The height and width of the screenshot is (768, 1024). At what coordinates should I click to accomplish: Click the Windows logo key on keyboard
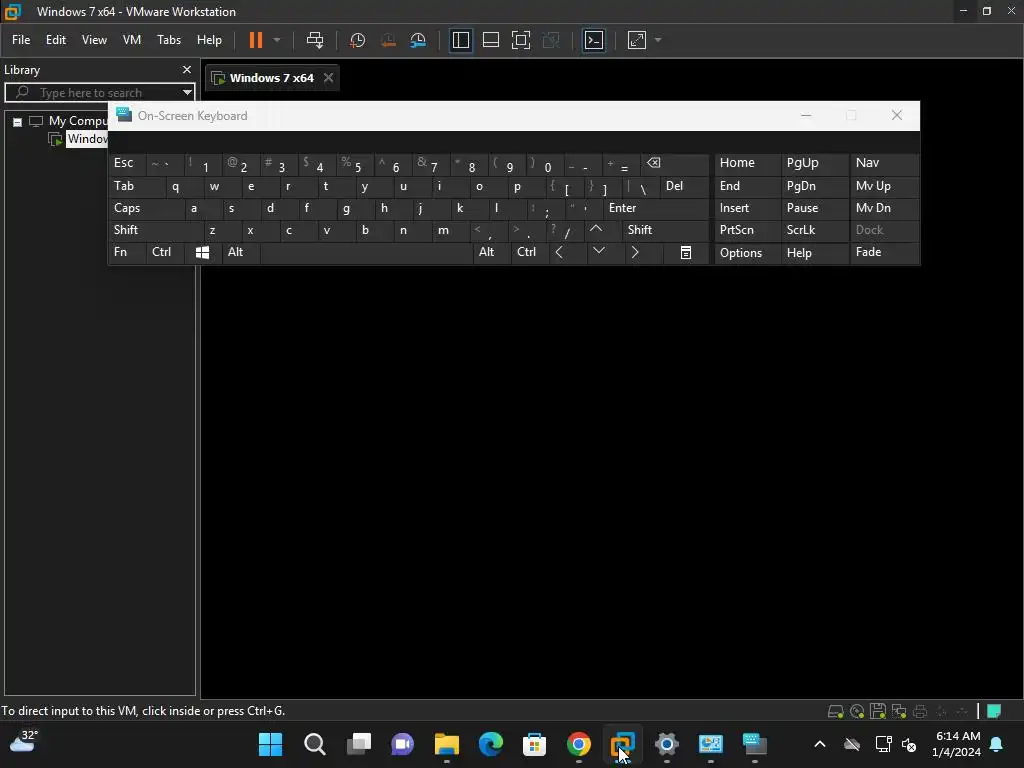(x=202, y=253)
